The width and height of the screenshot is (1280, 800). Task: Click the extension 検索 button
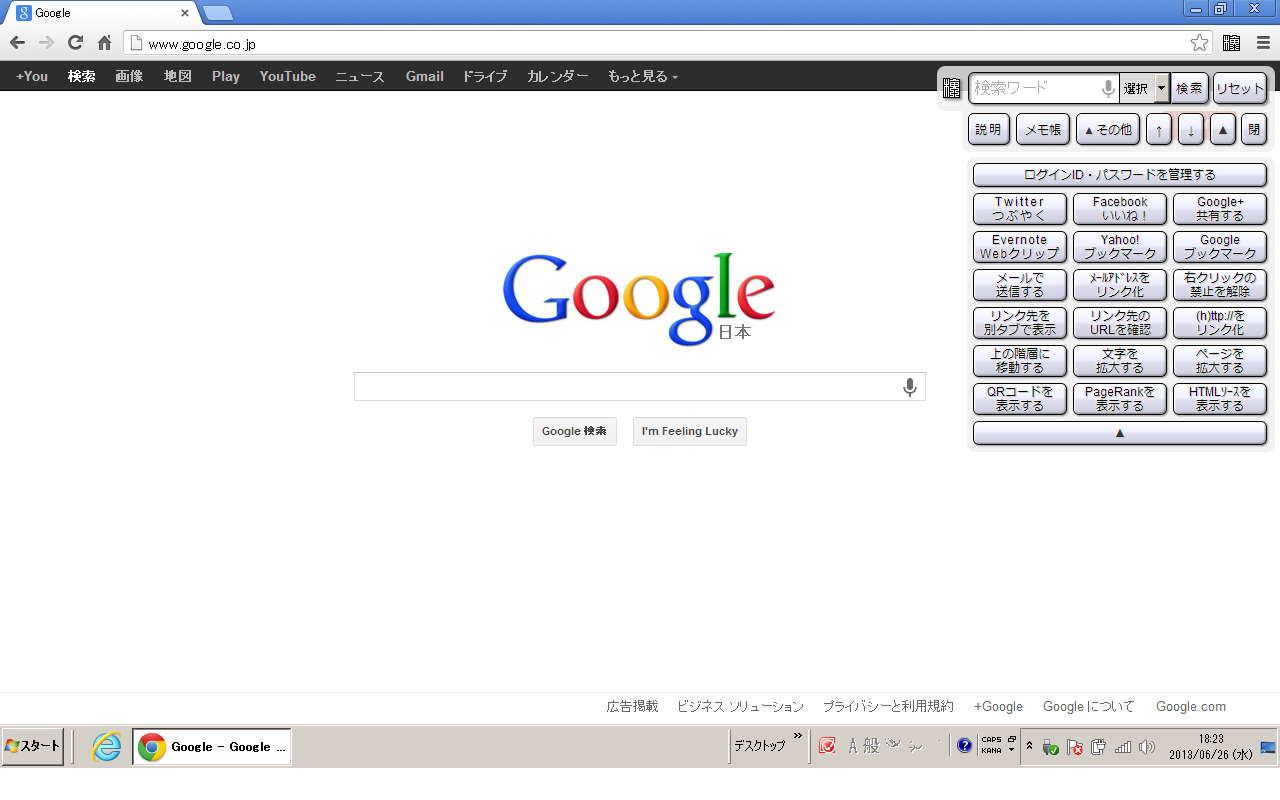coord(1190,88)
